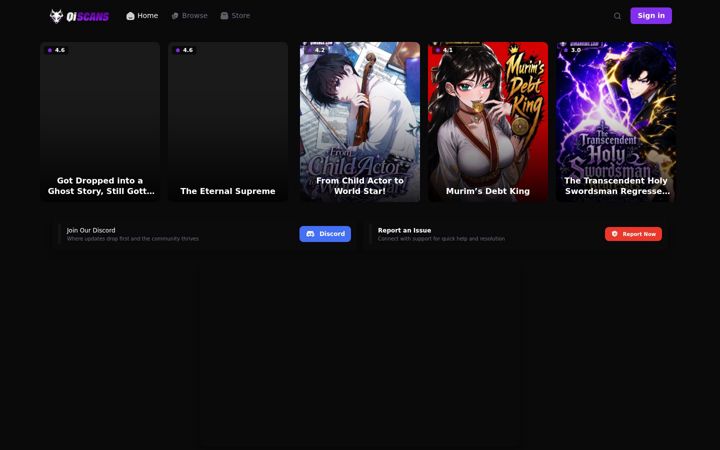Click the blue Discord button
This screenshot has width=720, height=450.
pyautogui.click(x=325, y=234)
